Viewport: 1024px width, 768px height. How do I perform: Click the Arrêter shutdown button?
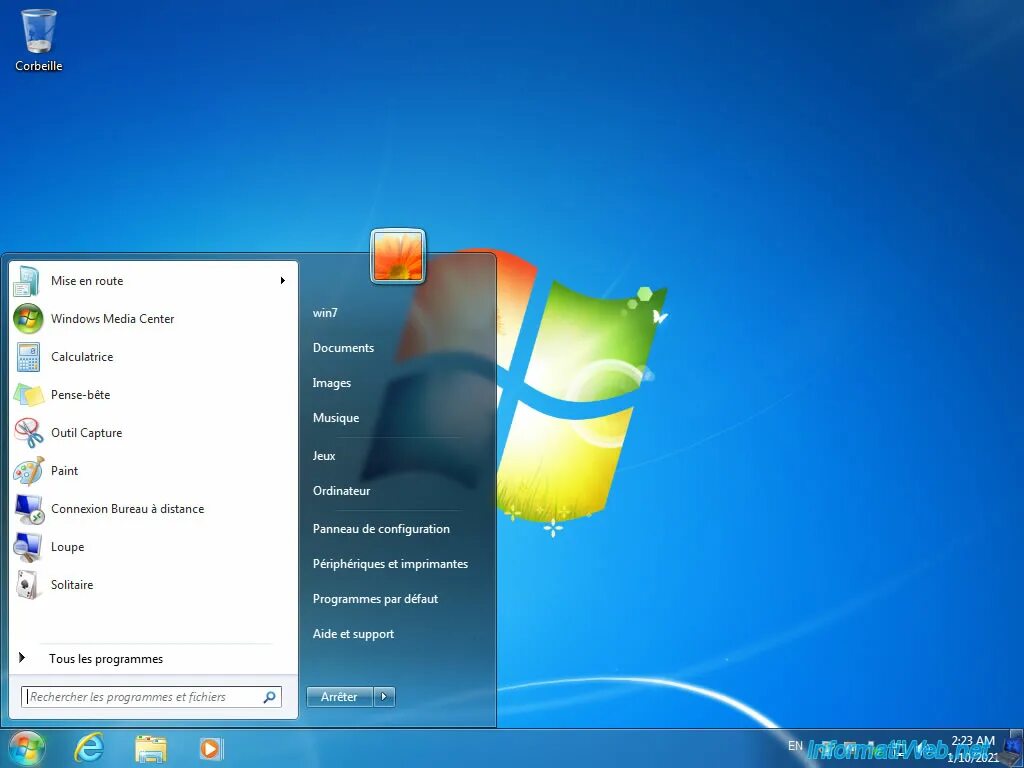tap(340, 697)
